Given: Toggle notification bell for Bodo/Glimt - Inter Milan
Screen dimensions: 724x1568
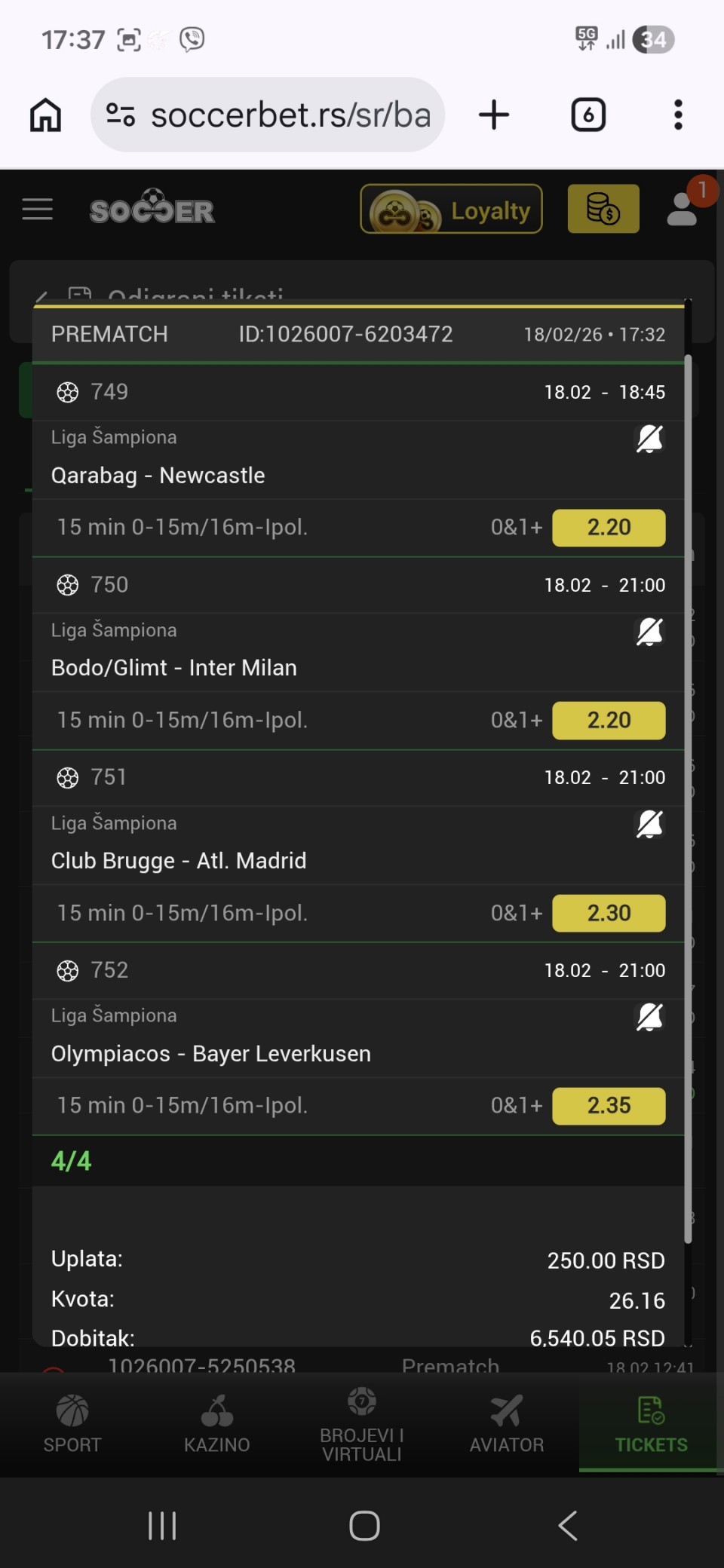Looking at the screenshot, I should tap(649, 632).
